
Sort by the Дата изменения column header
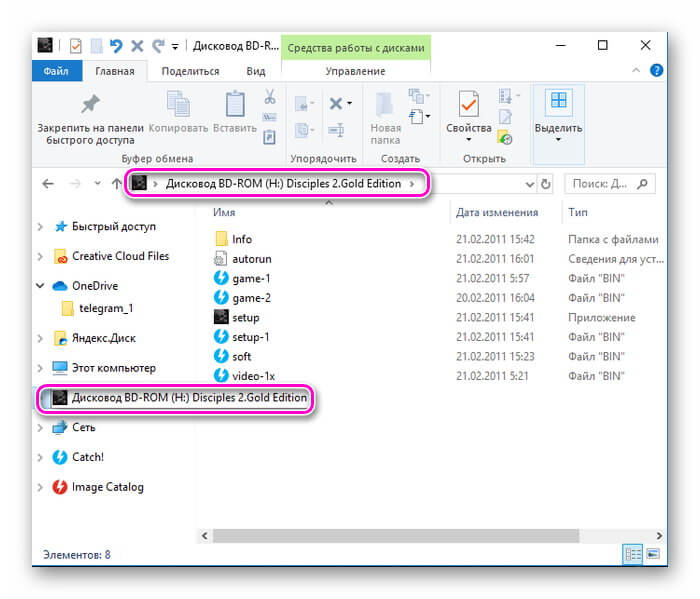coord(496,212)
